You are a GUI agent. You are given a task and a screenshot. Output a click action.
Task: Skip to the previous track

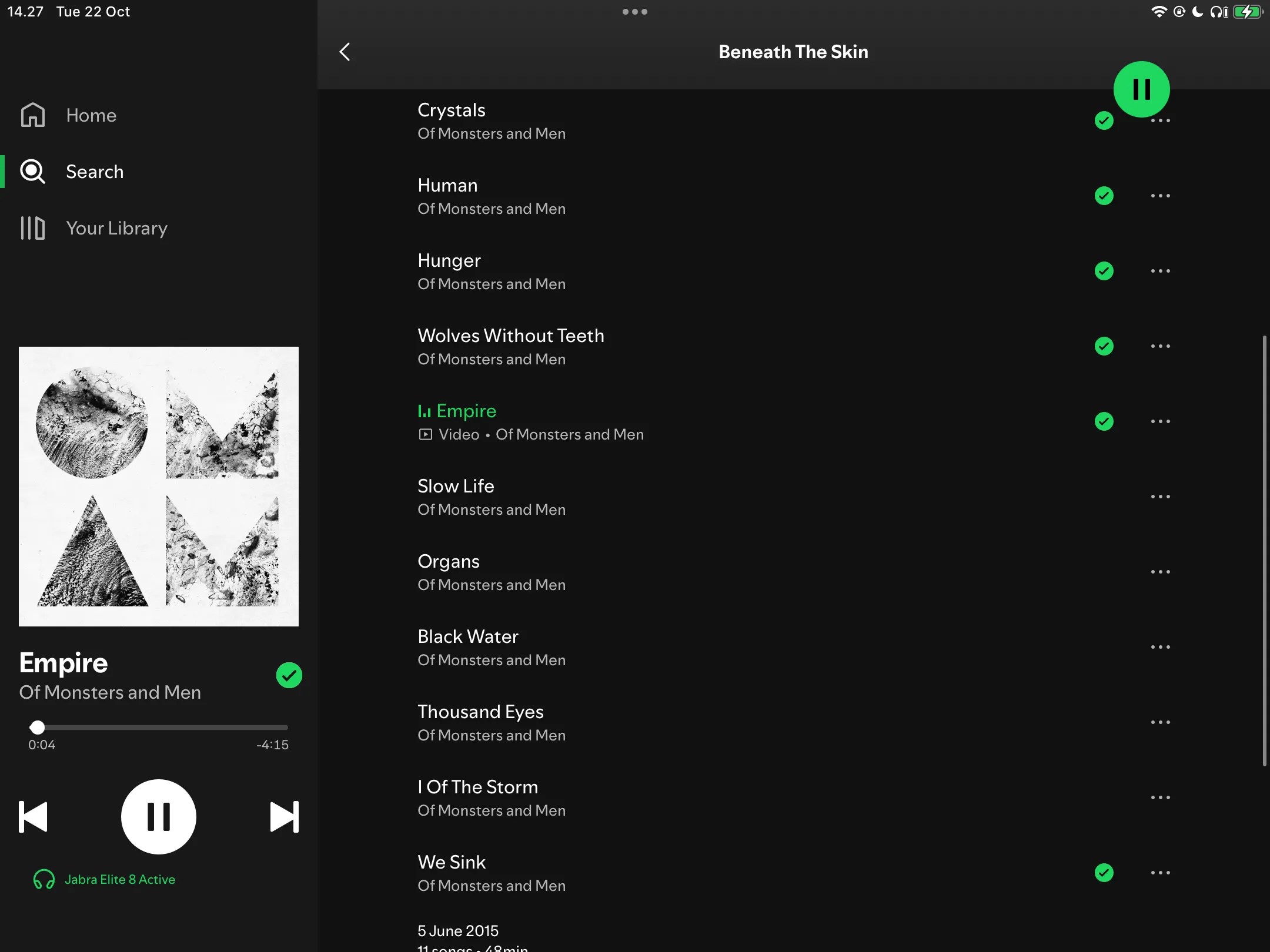tap(33, 816)
